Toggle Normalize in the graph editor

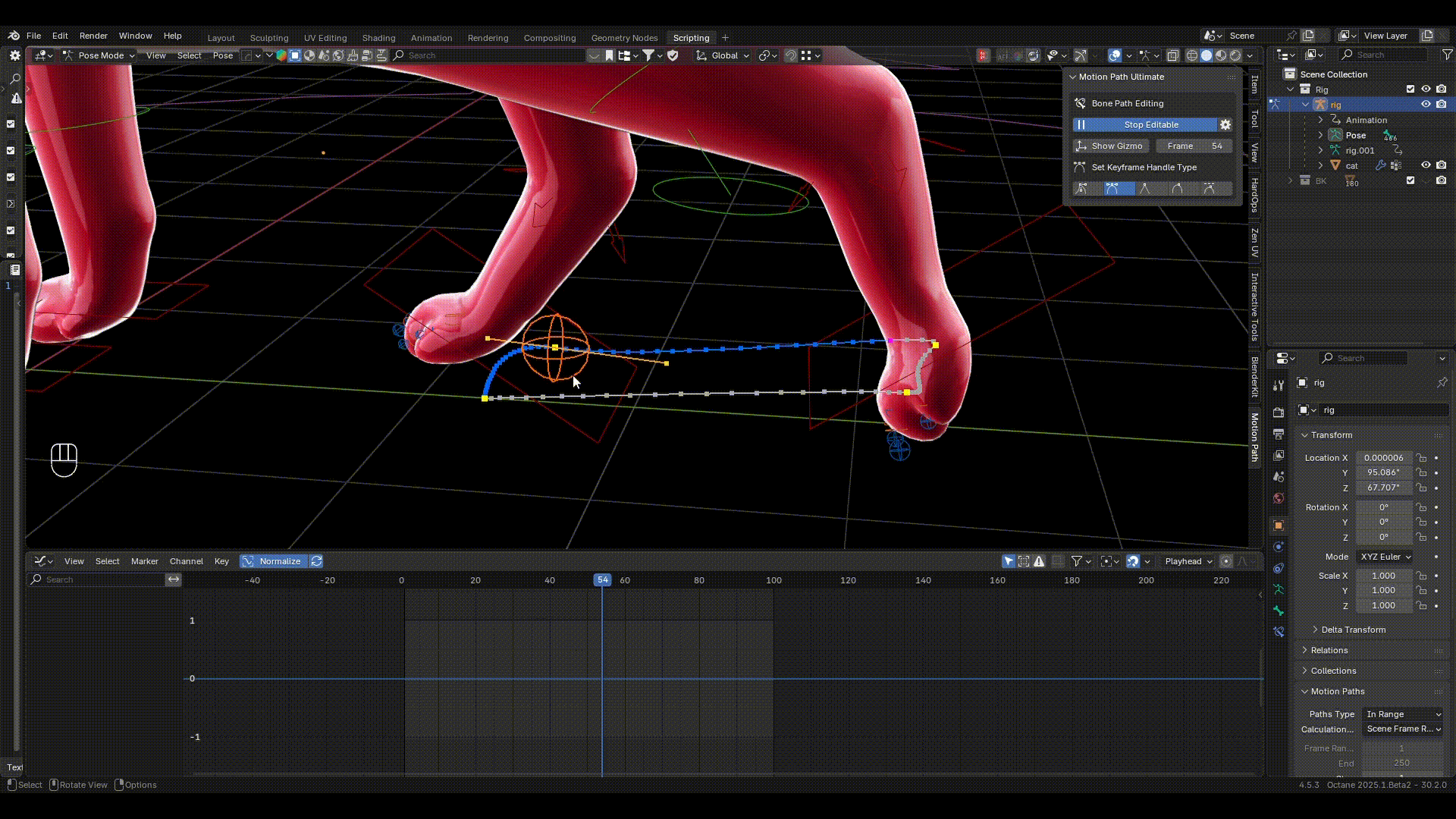pos(271,561)
